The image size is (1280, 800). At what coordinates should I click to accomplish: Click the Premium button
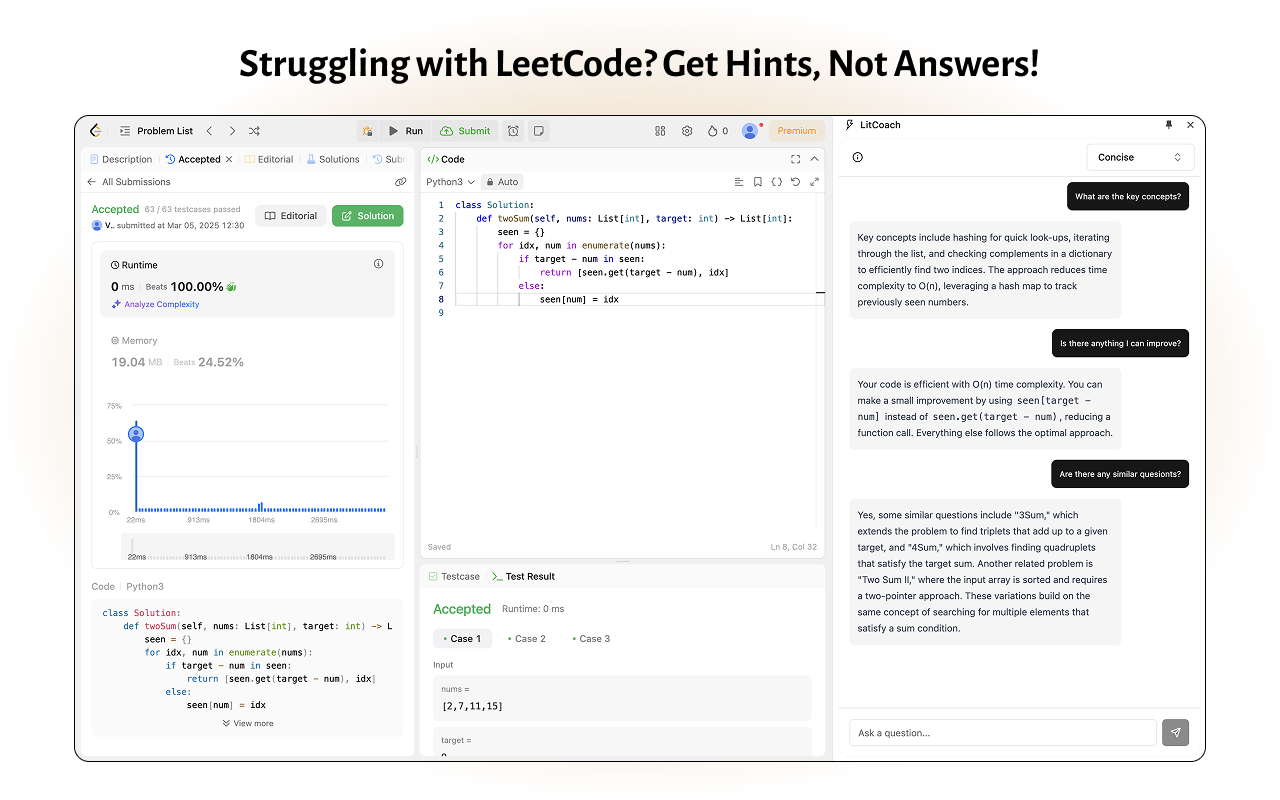[797, 131]
